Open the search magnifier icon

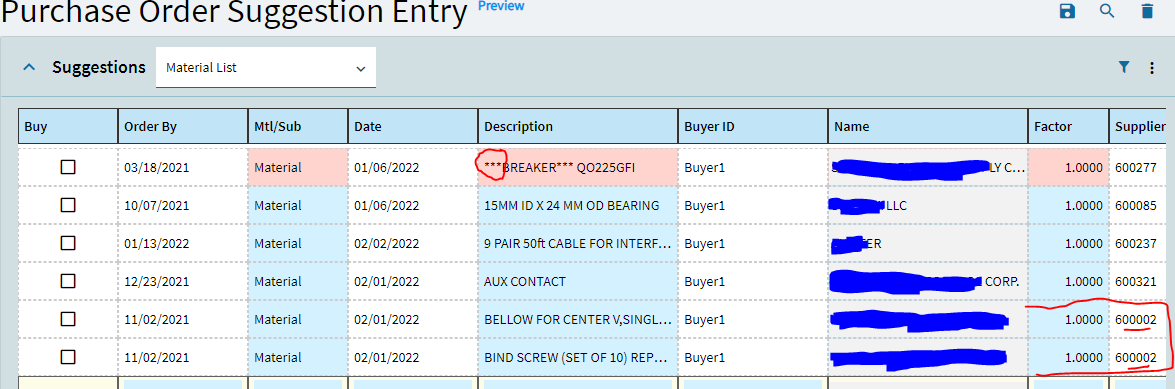coord(1107,10)
